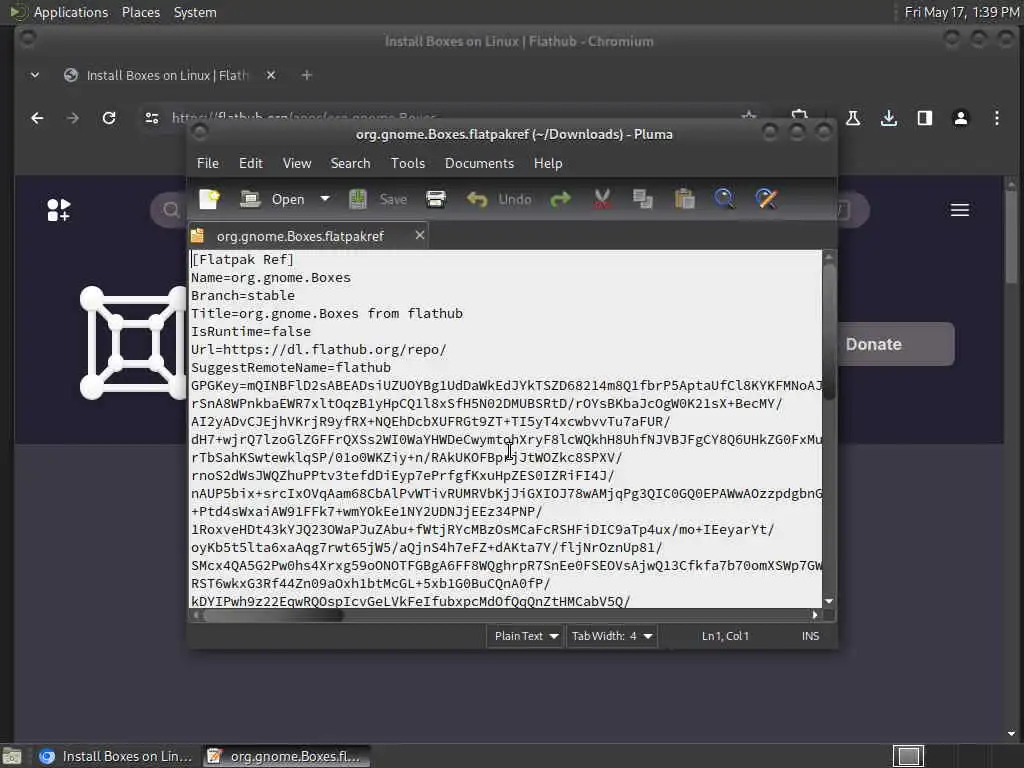Click the 'Name=org.gnome.Boxes' line
Screen dimensions: 1024x768
coord(270,278)
